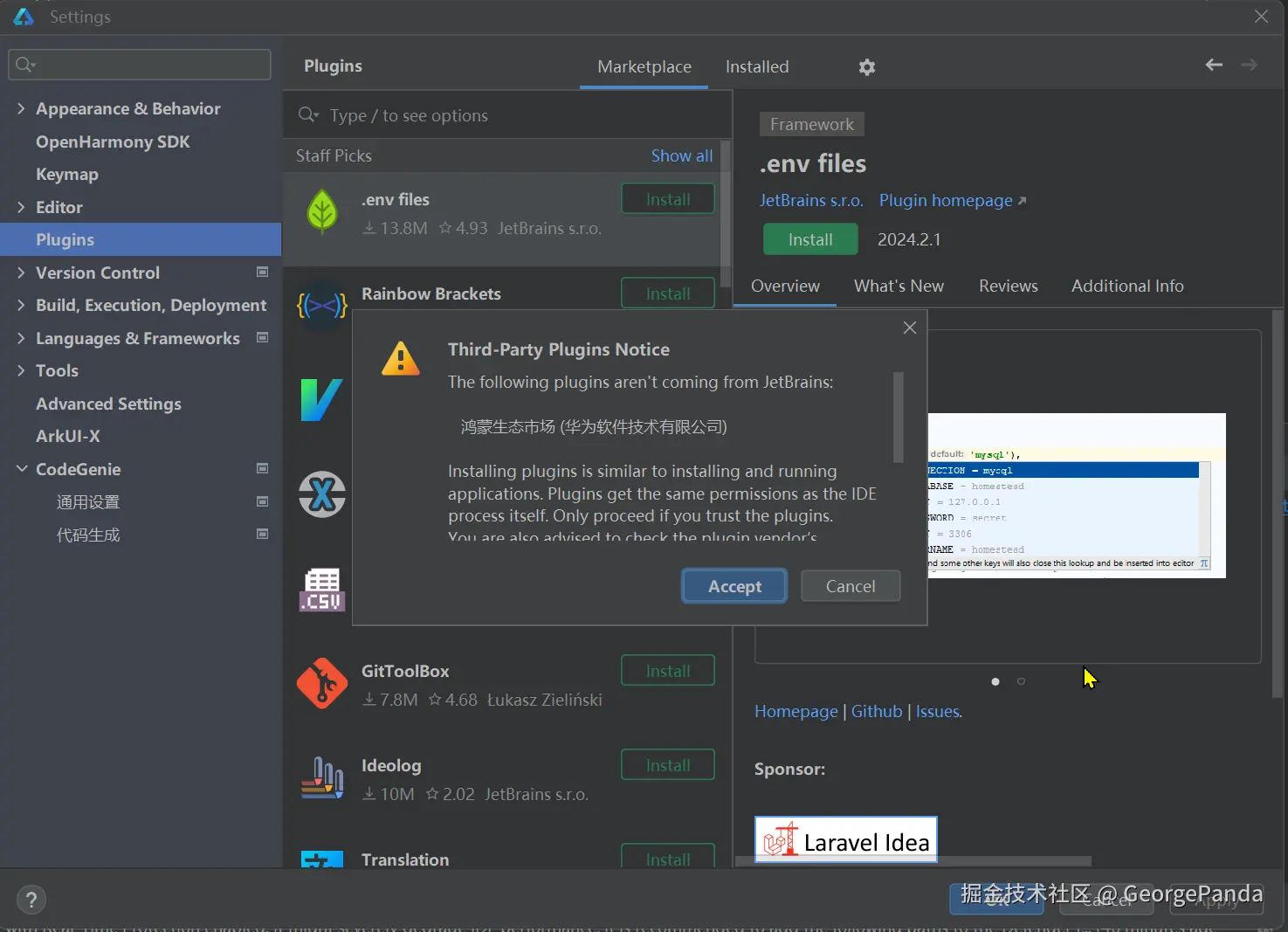Click the help question mark icon
1288x932 pixels.
31,900
